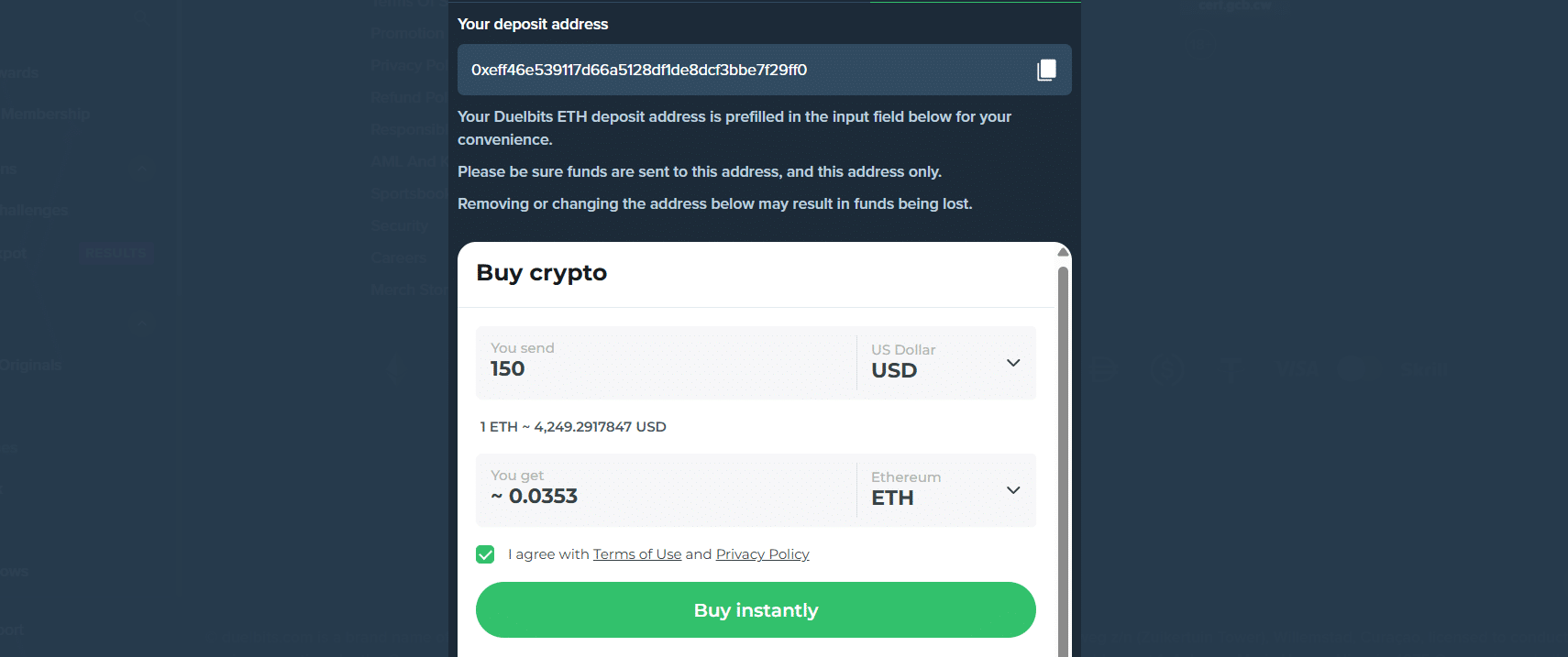The width and height of the screenshot is (1568, 657).
Task: Open the Privacy Policy link
Action: (x=762, y=553)
